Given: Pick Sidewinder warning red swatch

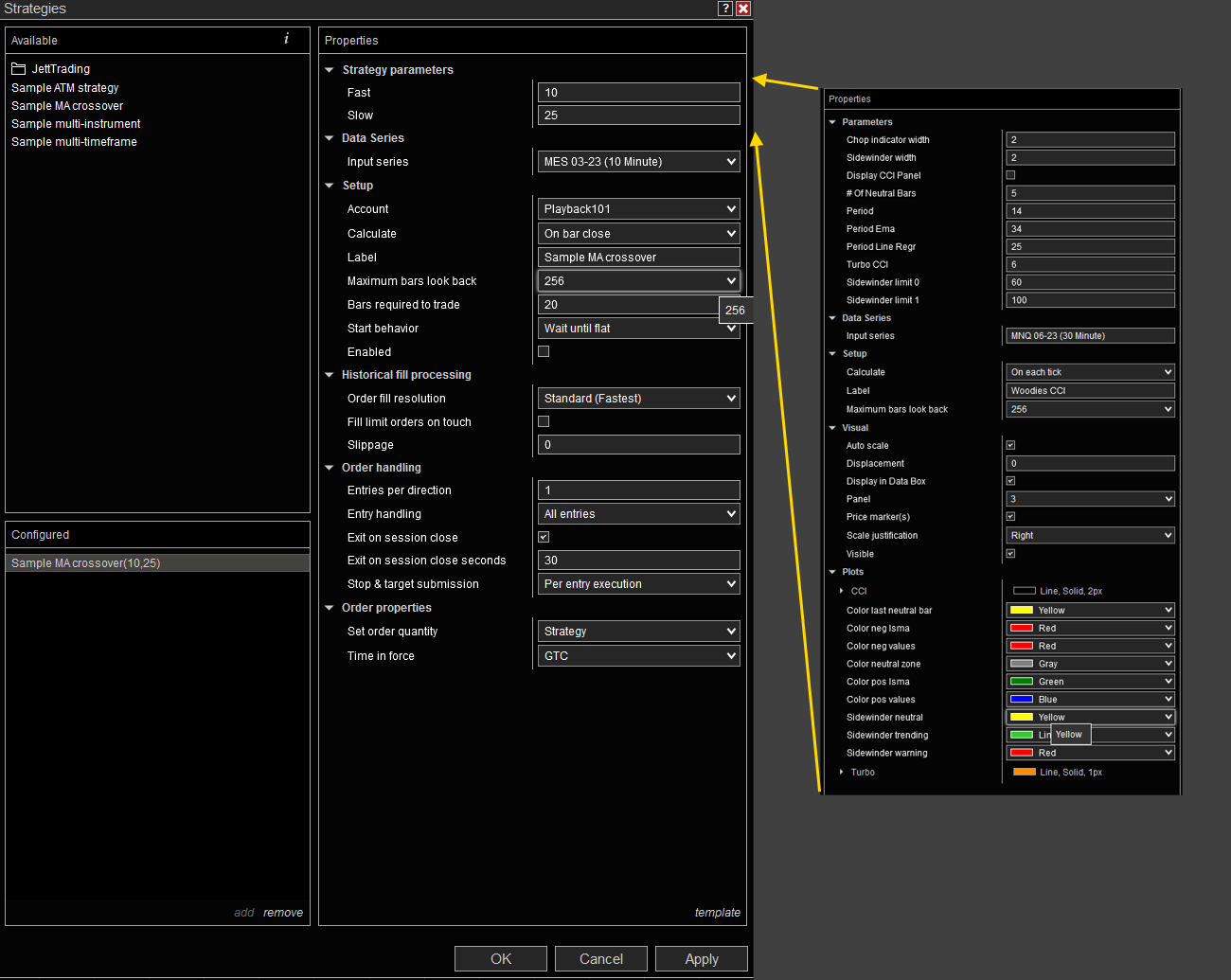Looking at the screenshot, I should pyautogui.click(x=1022, y=753).
